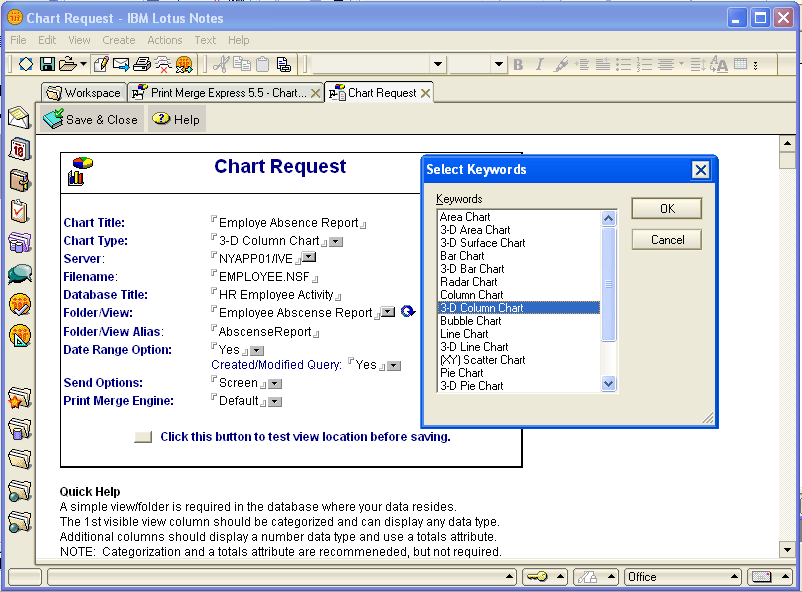Expand the font size combo box
The width and height of the screenshot is (802, 592).
(x=499, y=64)
